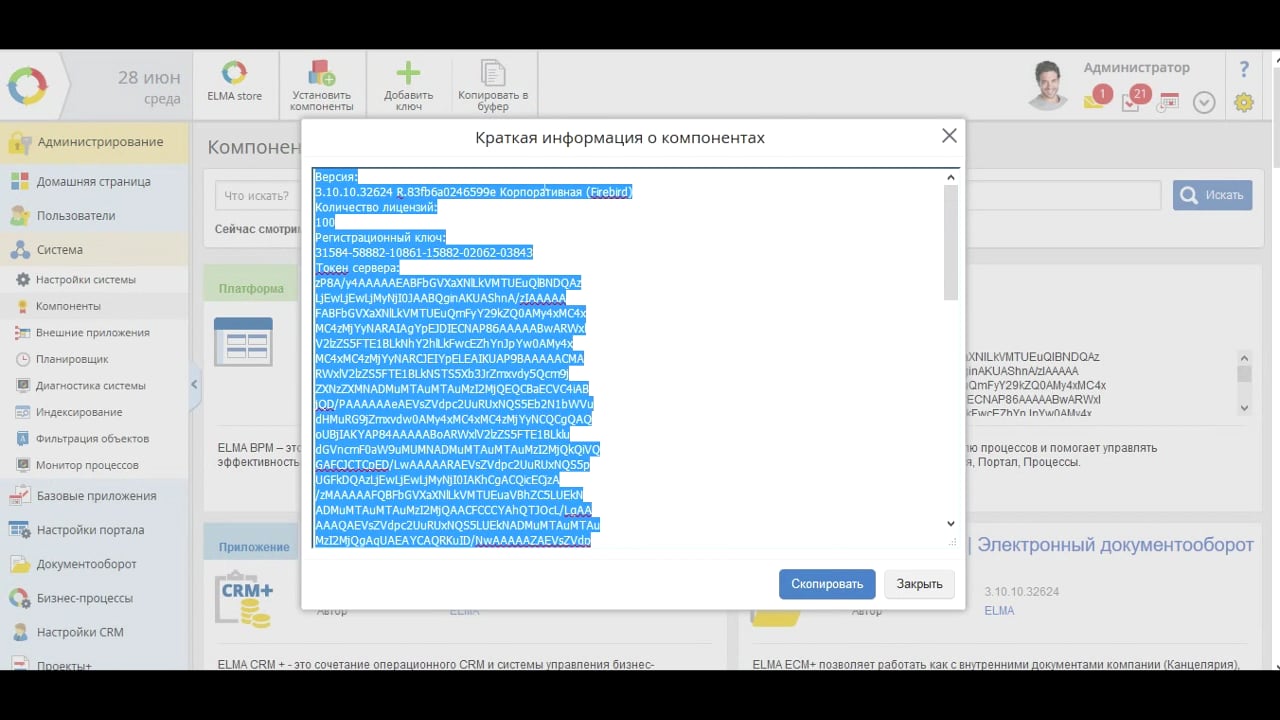This screenshot has height=720, width=1280.
Task: Click the Система wrench icon
Action: point(19,250)
